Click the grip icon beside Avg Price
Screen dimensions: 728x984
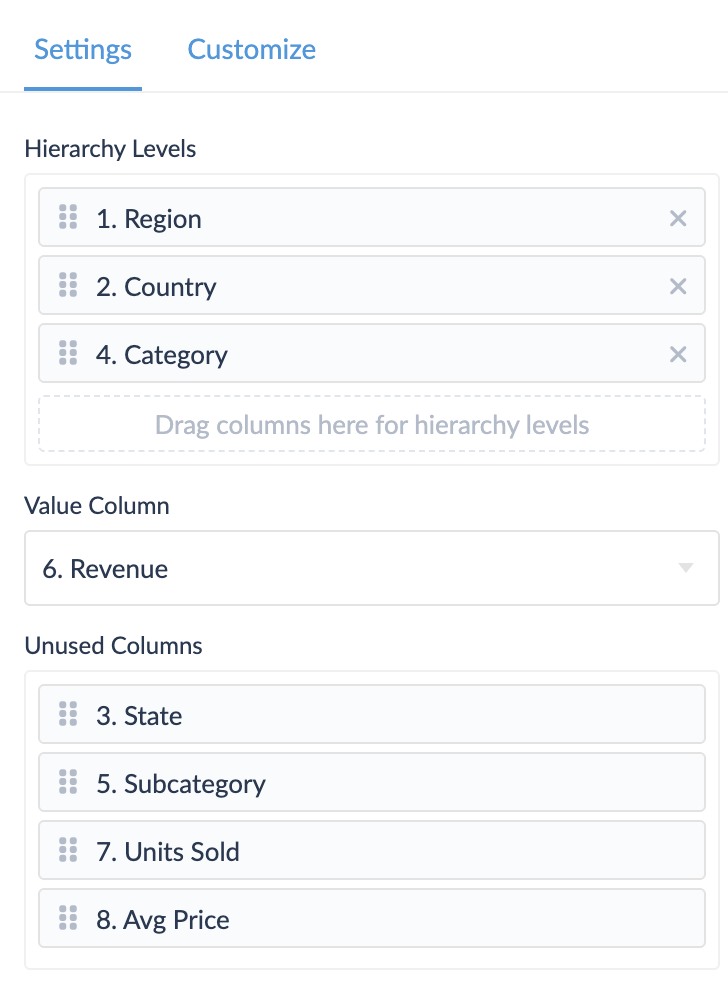[x=68, y=918]
